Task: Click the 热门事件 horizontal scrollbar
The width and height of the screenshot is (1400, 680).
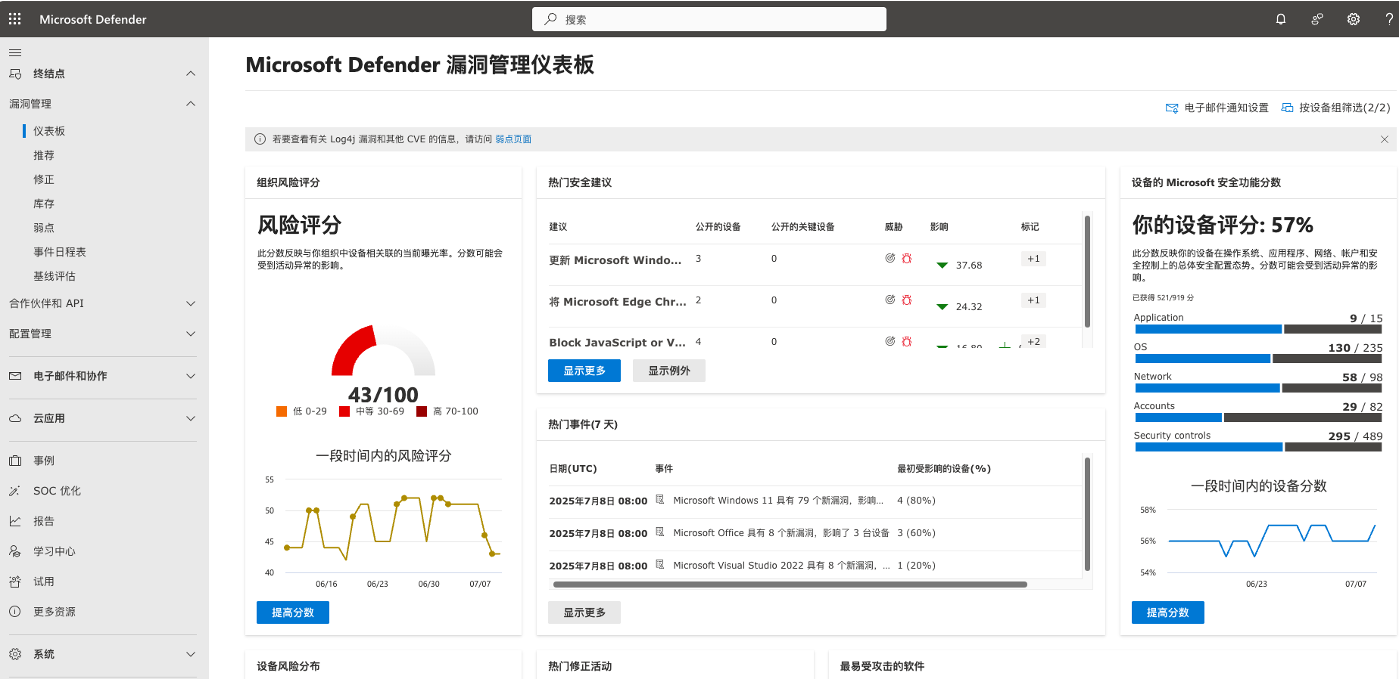Action: tap(789, 584)
